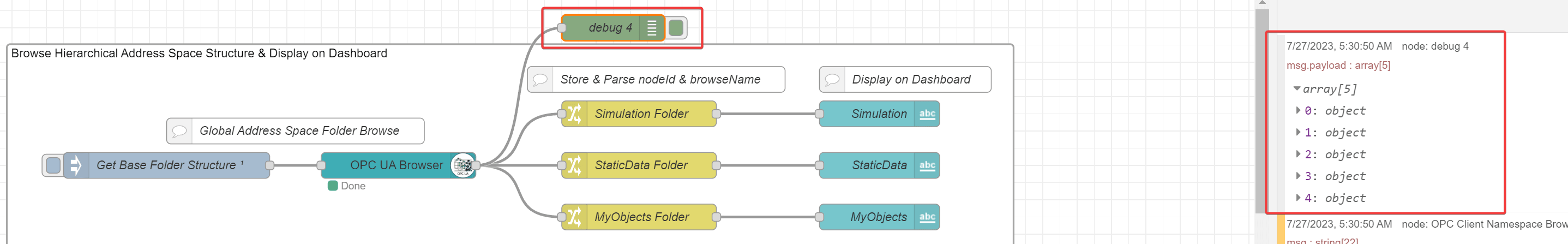Click the debug 4 node list icon
The height and width of the screenshot is (244, 1568).
tap(651, 28)
